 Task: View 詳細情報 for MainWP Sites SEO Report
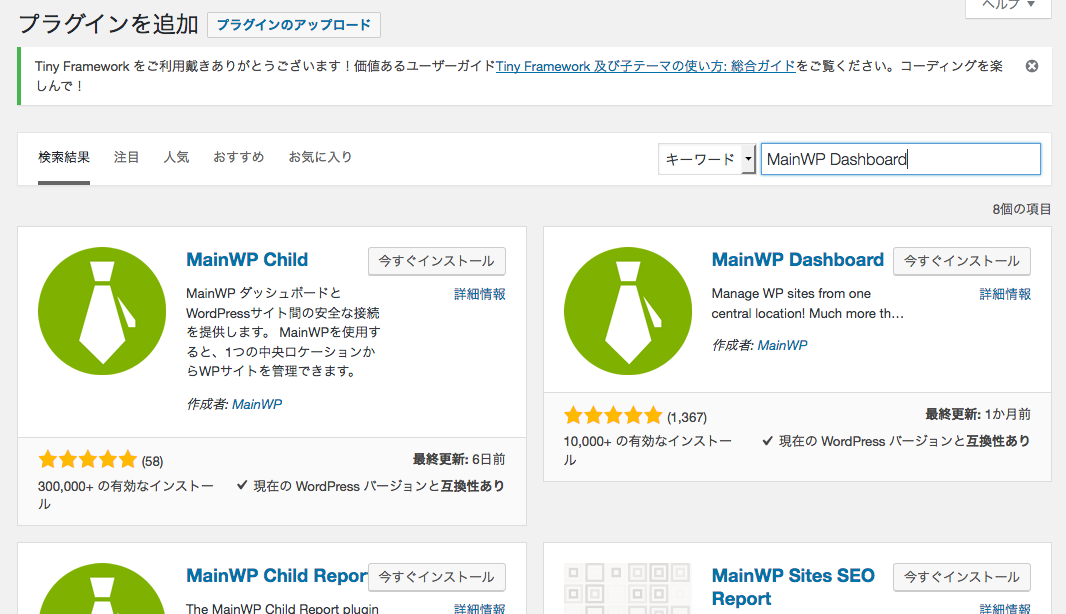1005,608
